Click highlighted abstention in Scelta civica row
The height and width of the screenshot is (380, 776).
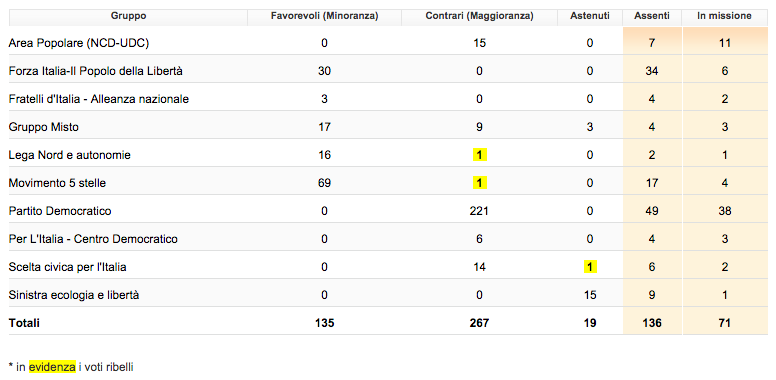590,267
